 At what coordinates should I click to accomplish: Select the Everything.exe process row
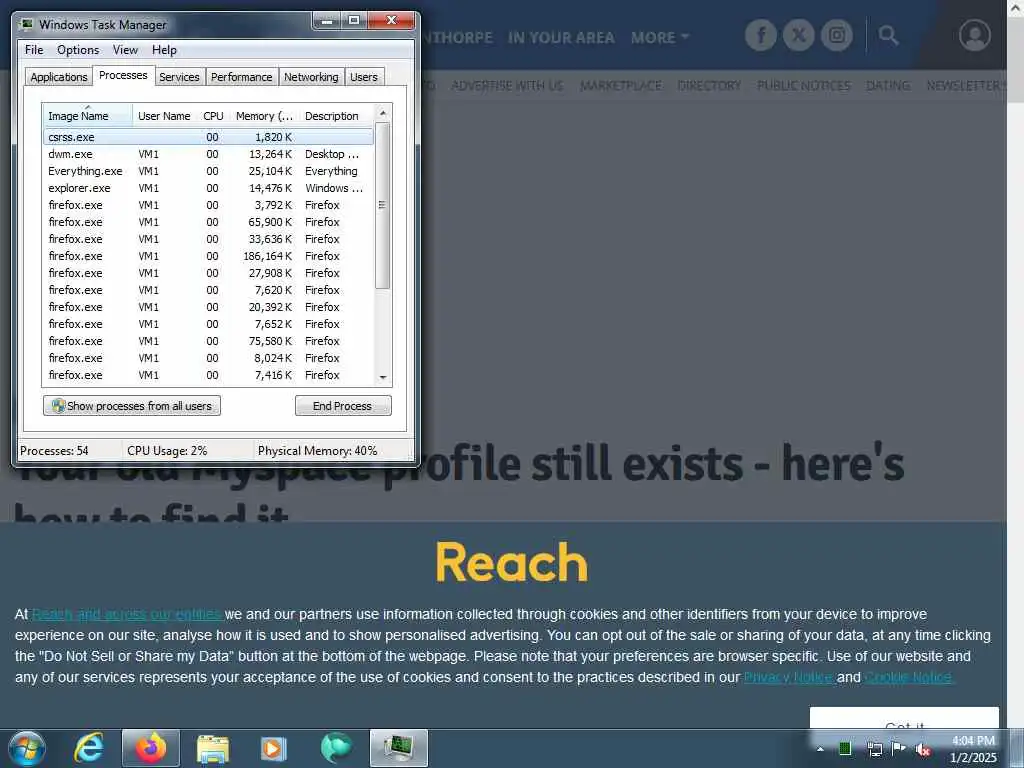pyautogui.click(x=208, y=171)
